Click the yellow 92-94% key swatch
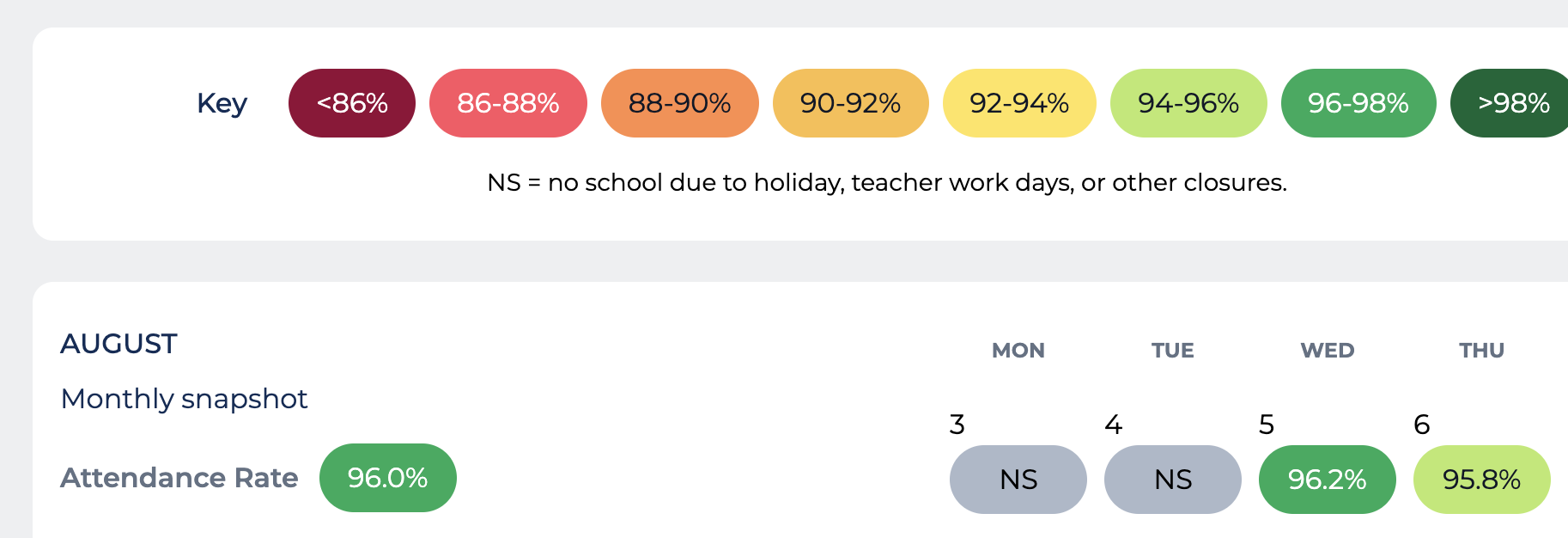 [1019, 103]
